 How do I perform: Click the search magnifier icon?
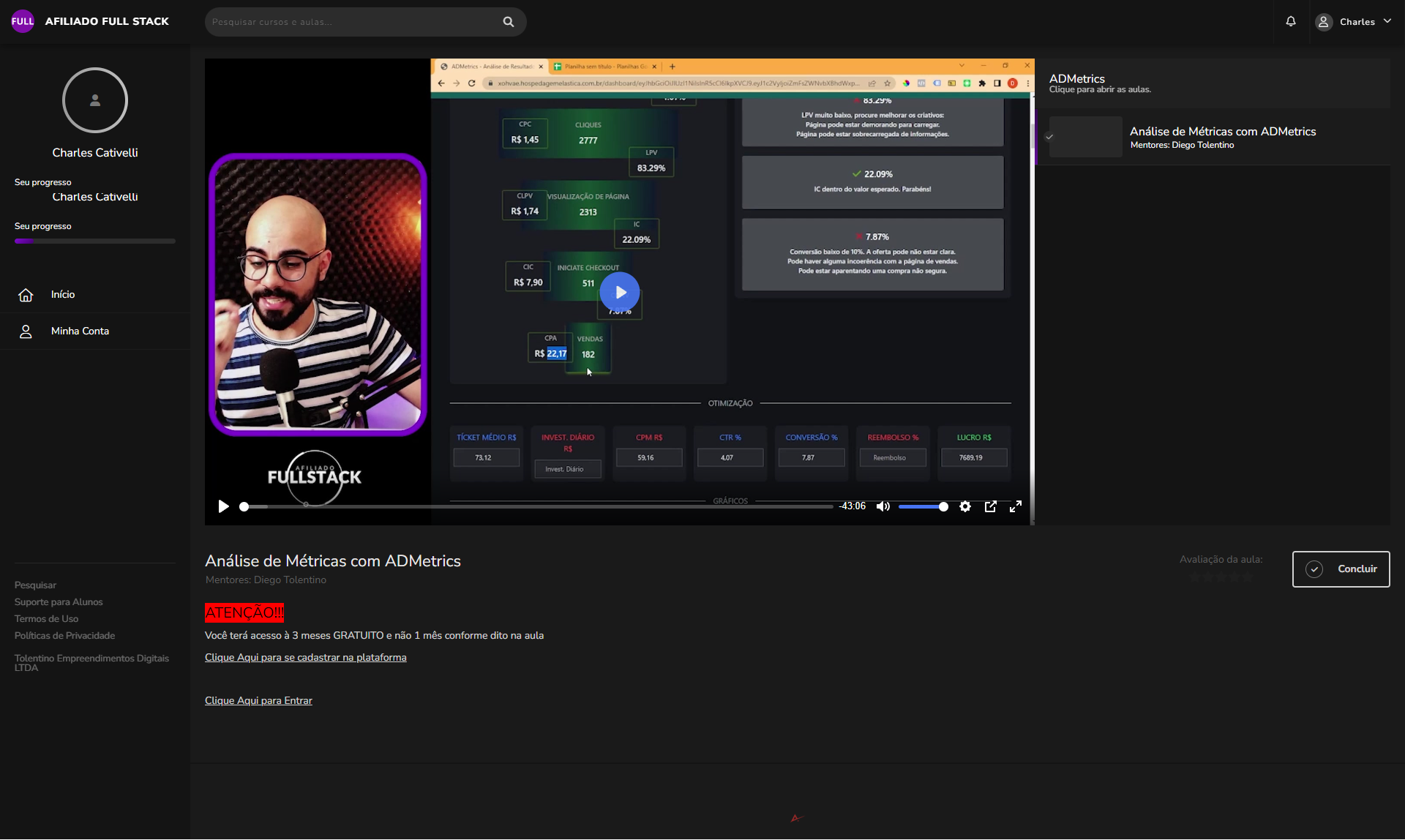[509, 22]
